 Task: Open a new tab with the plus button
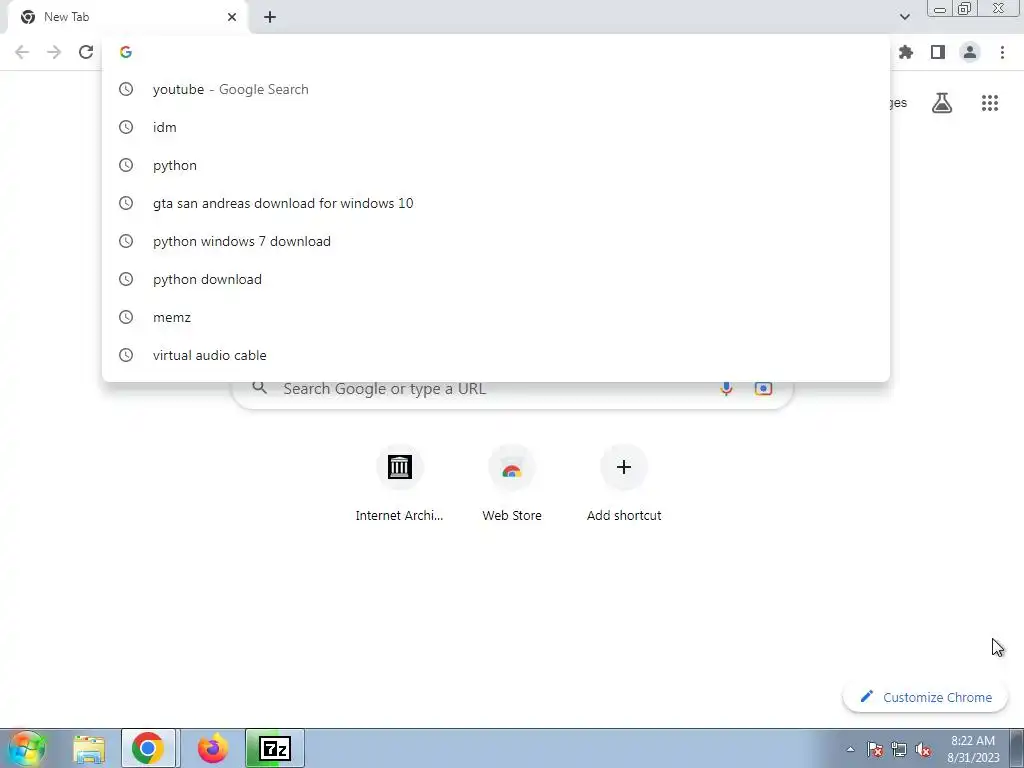[x=270, y=17]
